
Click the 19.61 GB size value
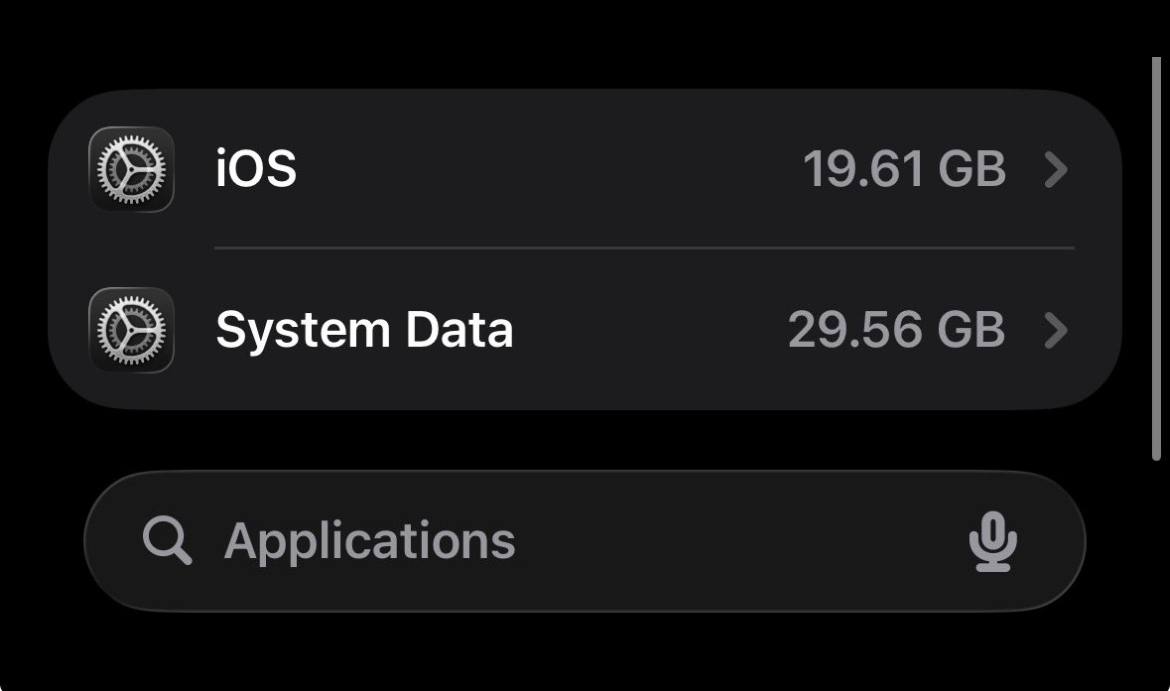[904, 170]
